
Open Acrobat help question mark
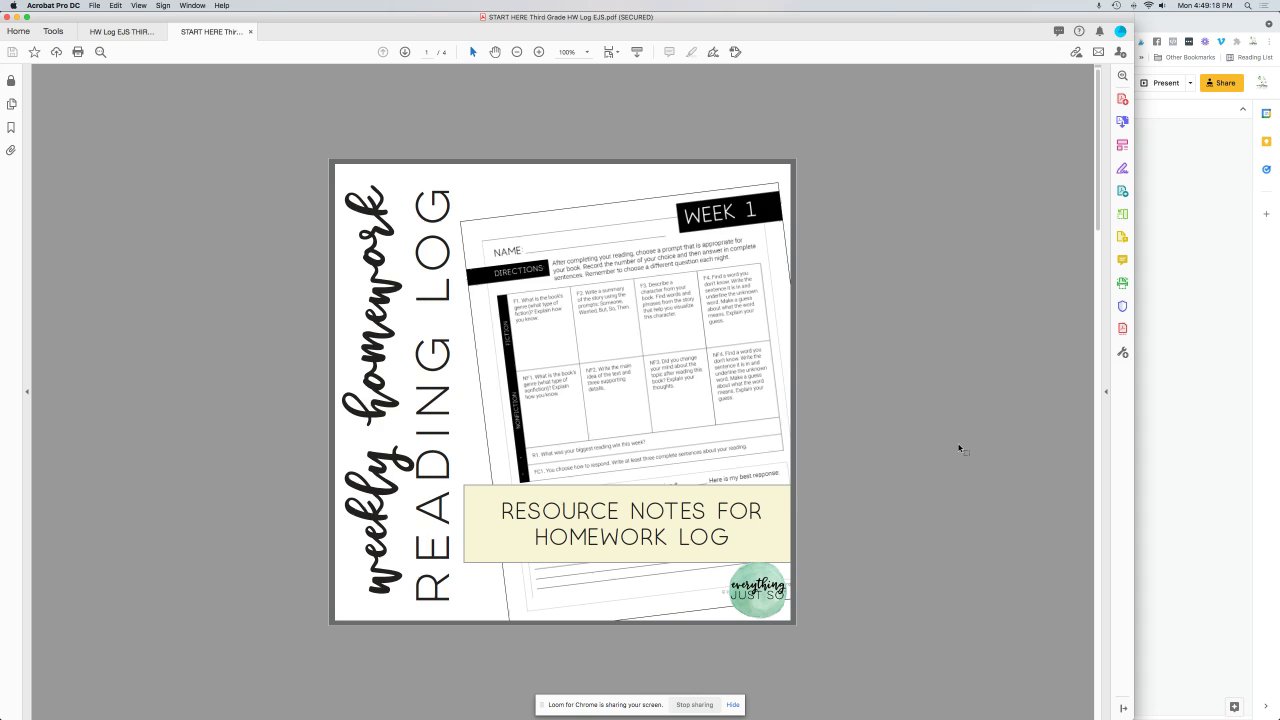click(x=1079, y=31)
